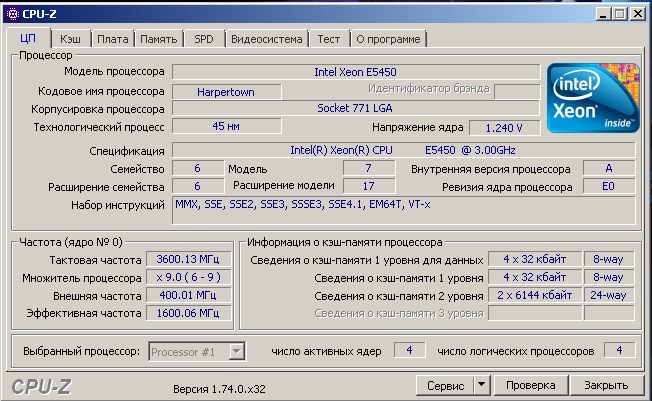Open the Плата tab
The height and width of the screenshot is (401, 652).
(x=113, y=39)
